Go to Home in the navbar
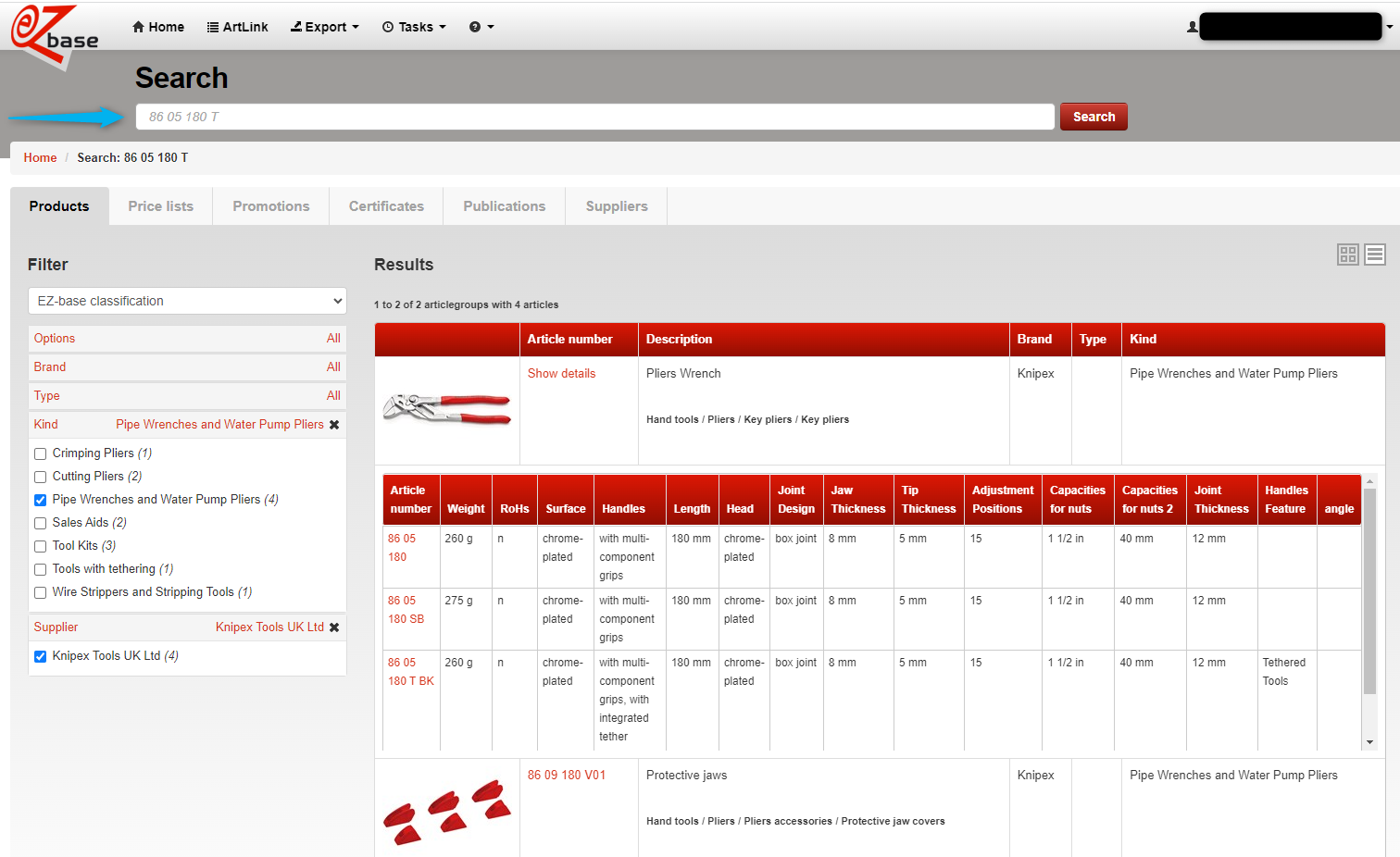This screenshot has height=857, width=1400. 158,27
